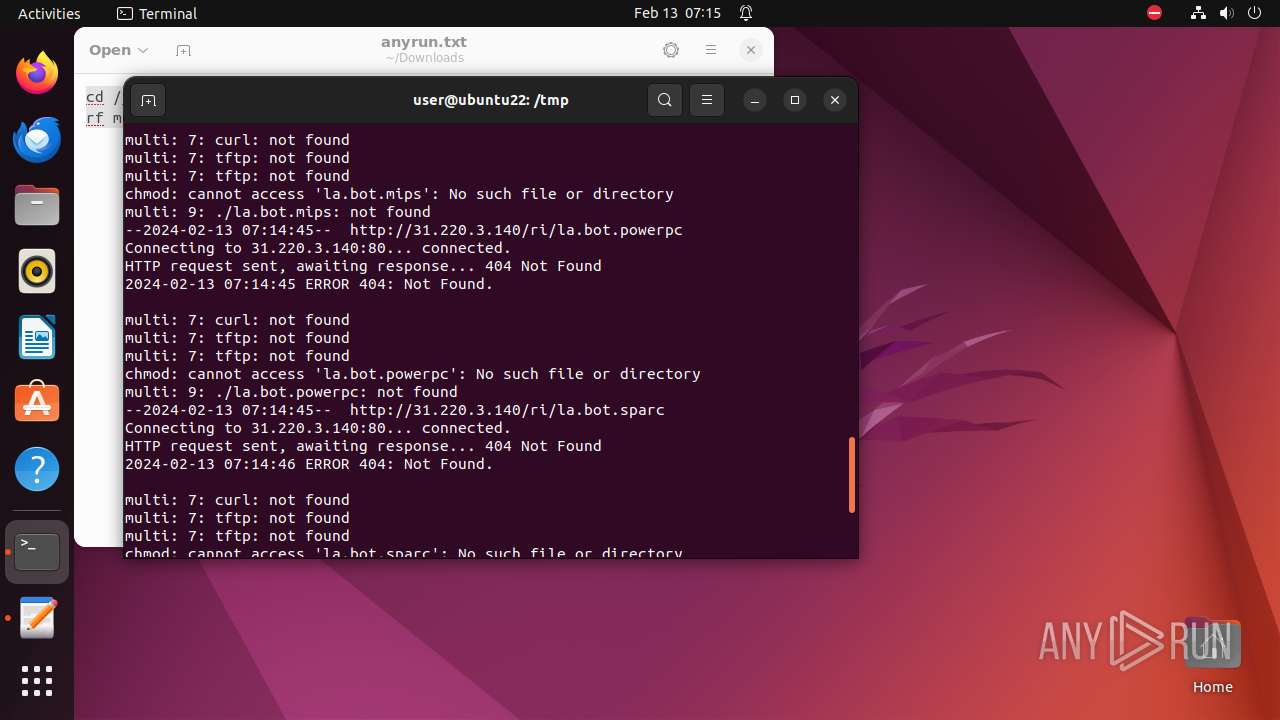This screenshot has width=1280, height=720.
Task: Launch LibreOffice Writer from the dock
Action: [x=37, y=337]
